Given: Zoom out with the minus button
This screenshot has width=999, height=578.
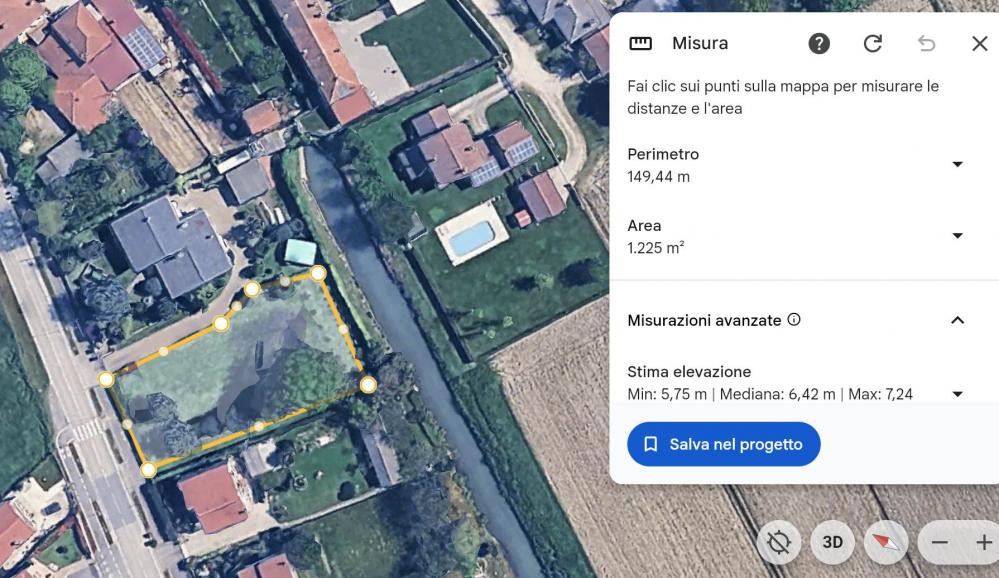Looking at the screenshot, I should click(939, 542).
